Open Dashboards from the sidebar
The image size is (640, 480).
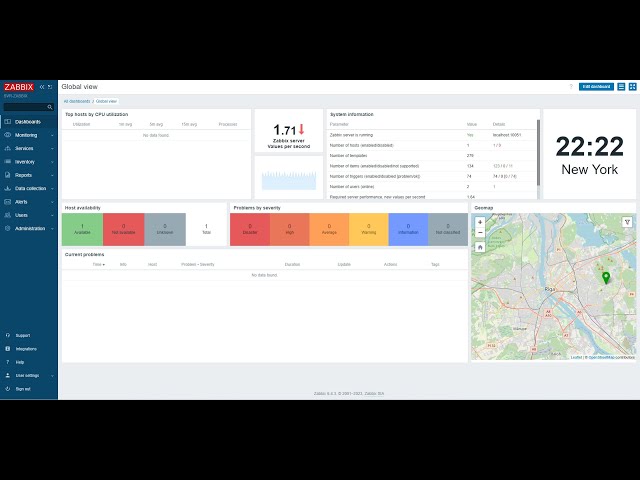click(29, 122)
